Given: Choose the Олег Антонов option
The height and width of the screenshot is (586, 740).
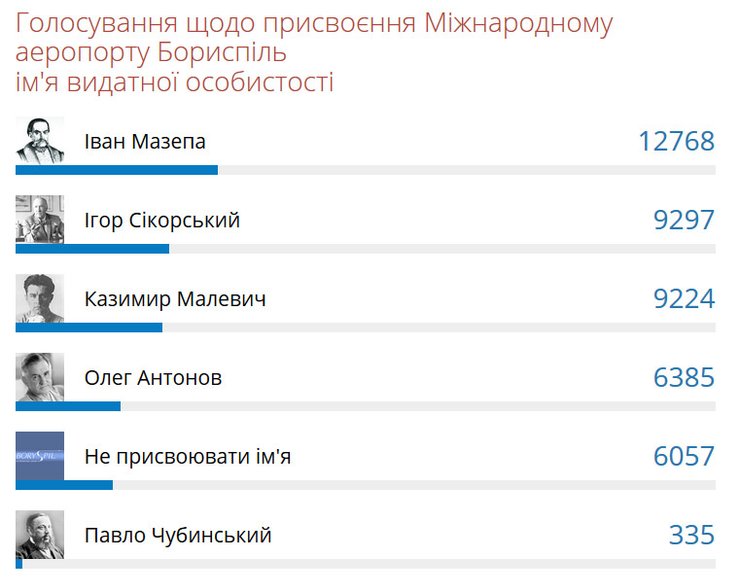Looking at the screenshot, I should (153, 378).
